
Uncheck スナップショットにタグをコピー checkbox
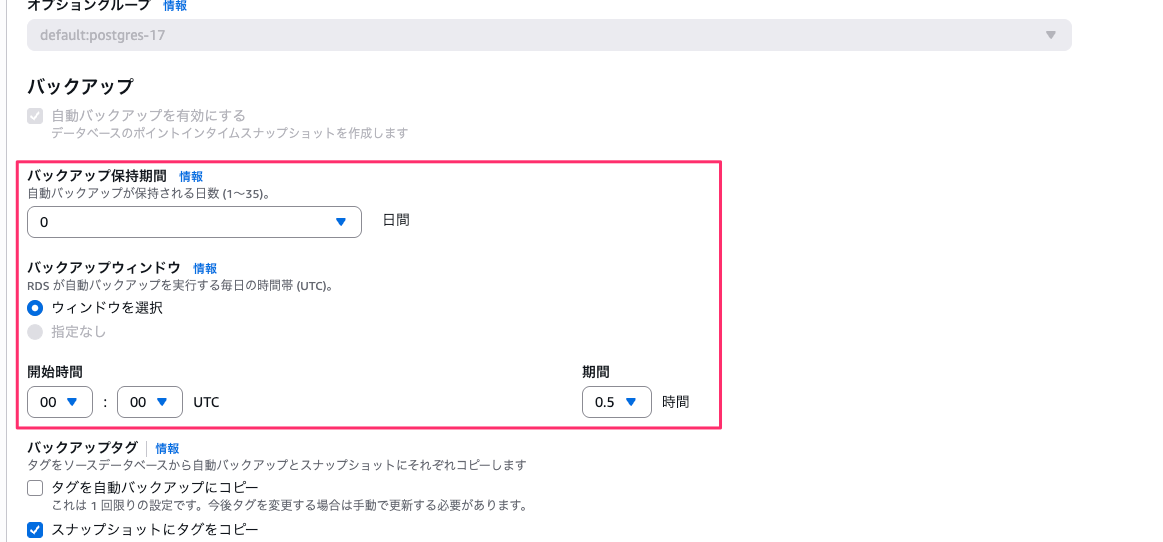[35, 530]
